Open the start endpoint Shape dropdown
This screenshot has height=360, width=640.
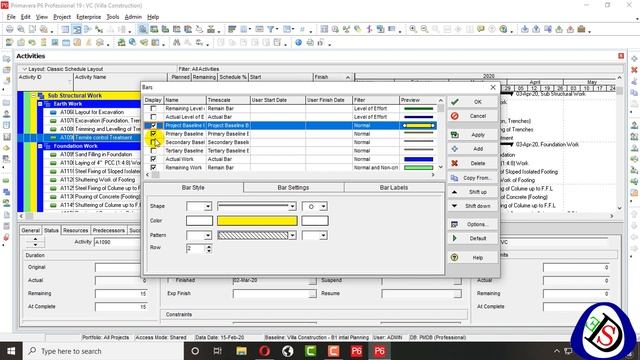208,207
